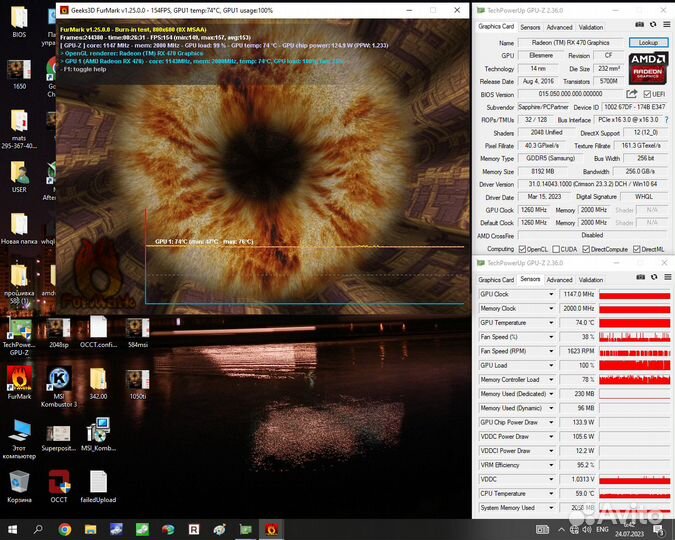Click the Name field showing Radeon RX 470
Screen dimensions: 675x540
570,43
